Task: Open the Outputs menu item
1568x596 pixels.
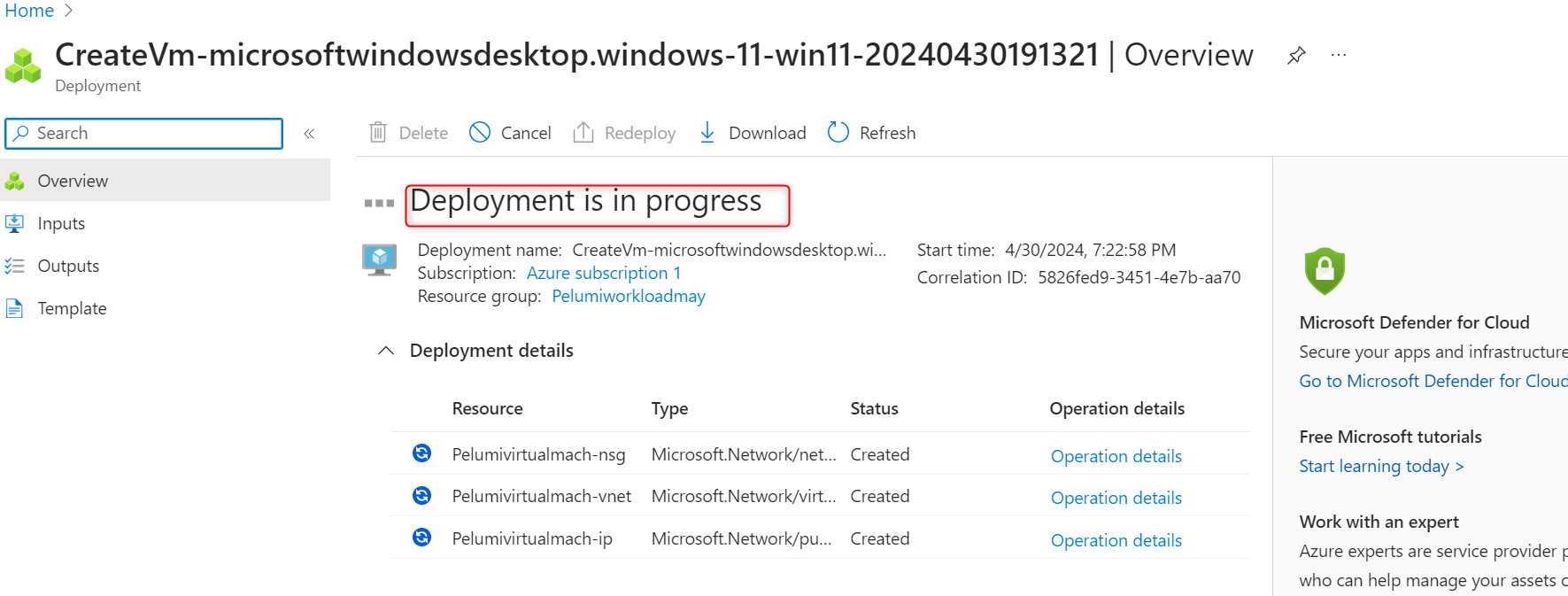Action: (x=68, y=266)
